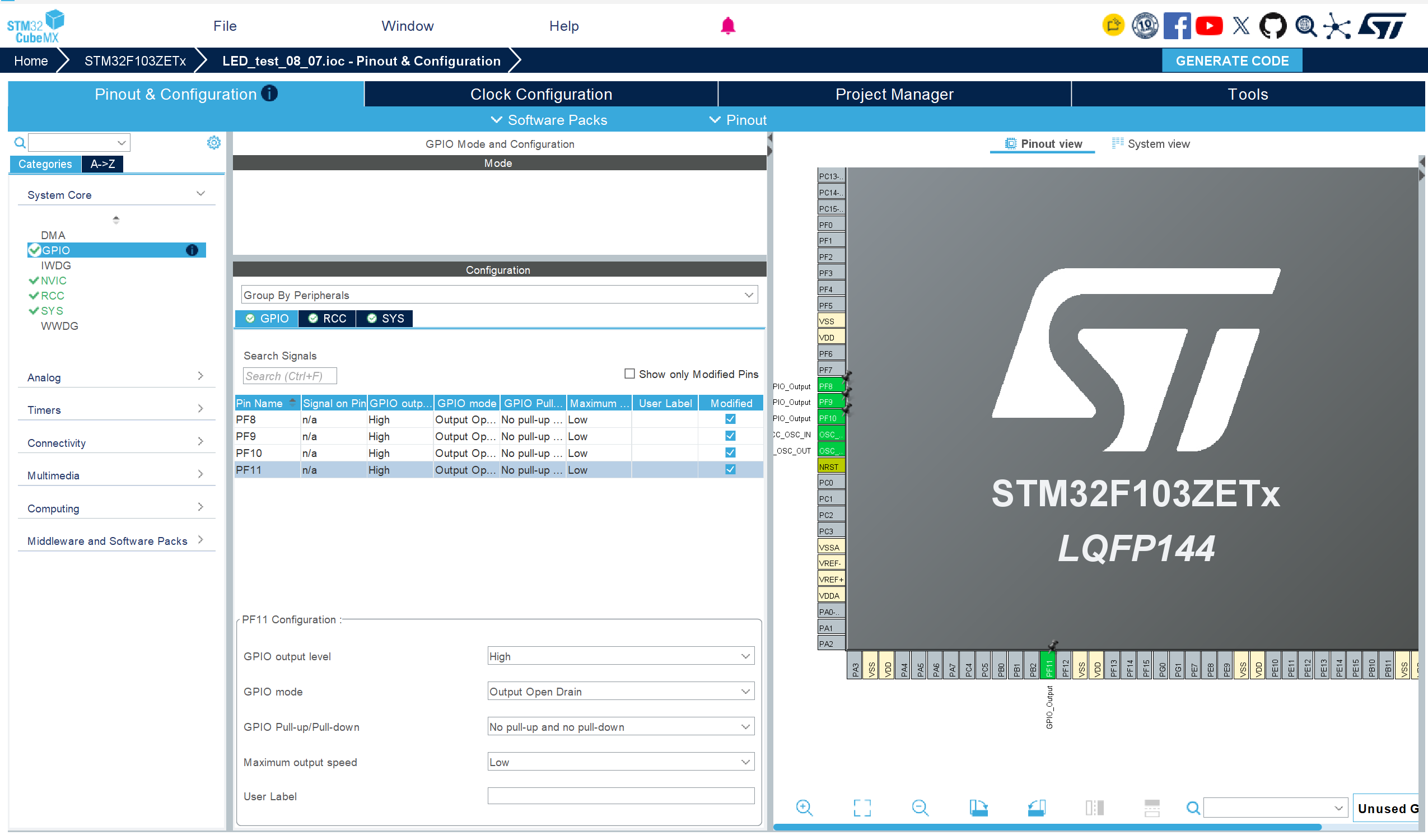Open the notification bell
Viewport: 1428px width, 840px height.
(x=727, y=26)
